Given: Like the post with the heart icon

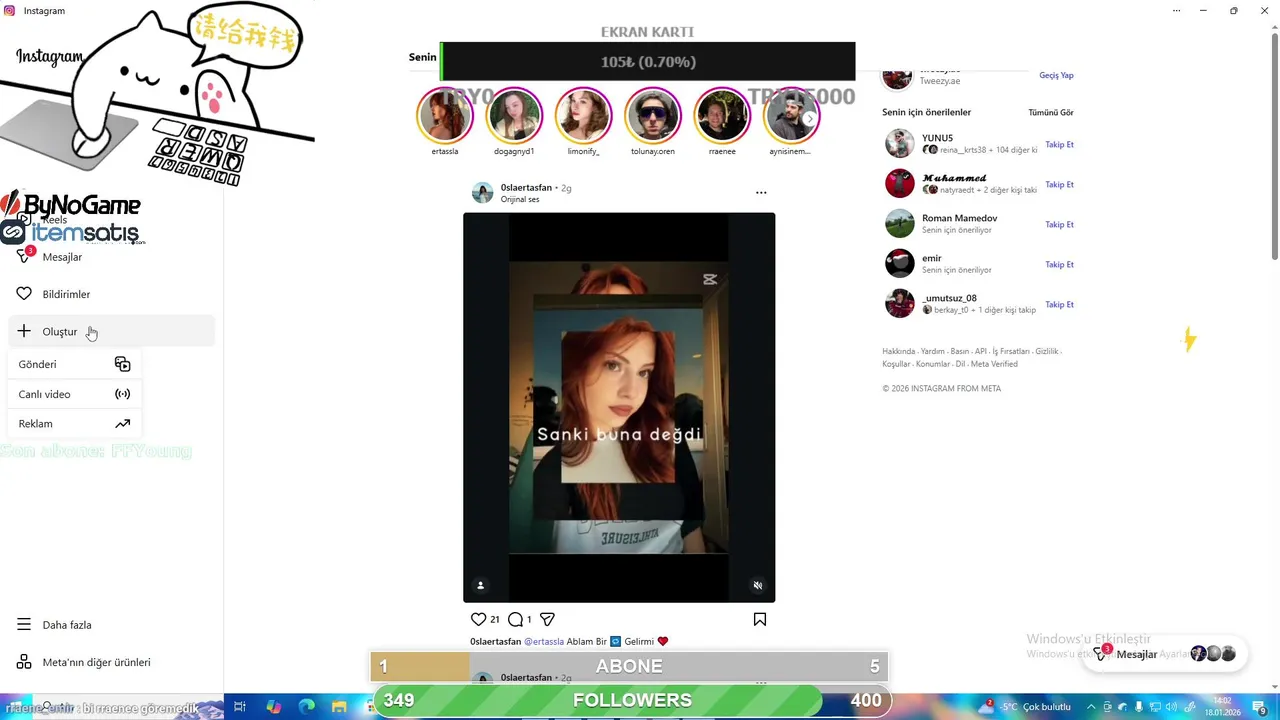Looking at the screenshot, I should 478,619.
